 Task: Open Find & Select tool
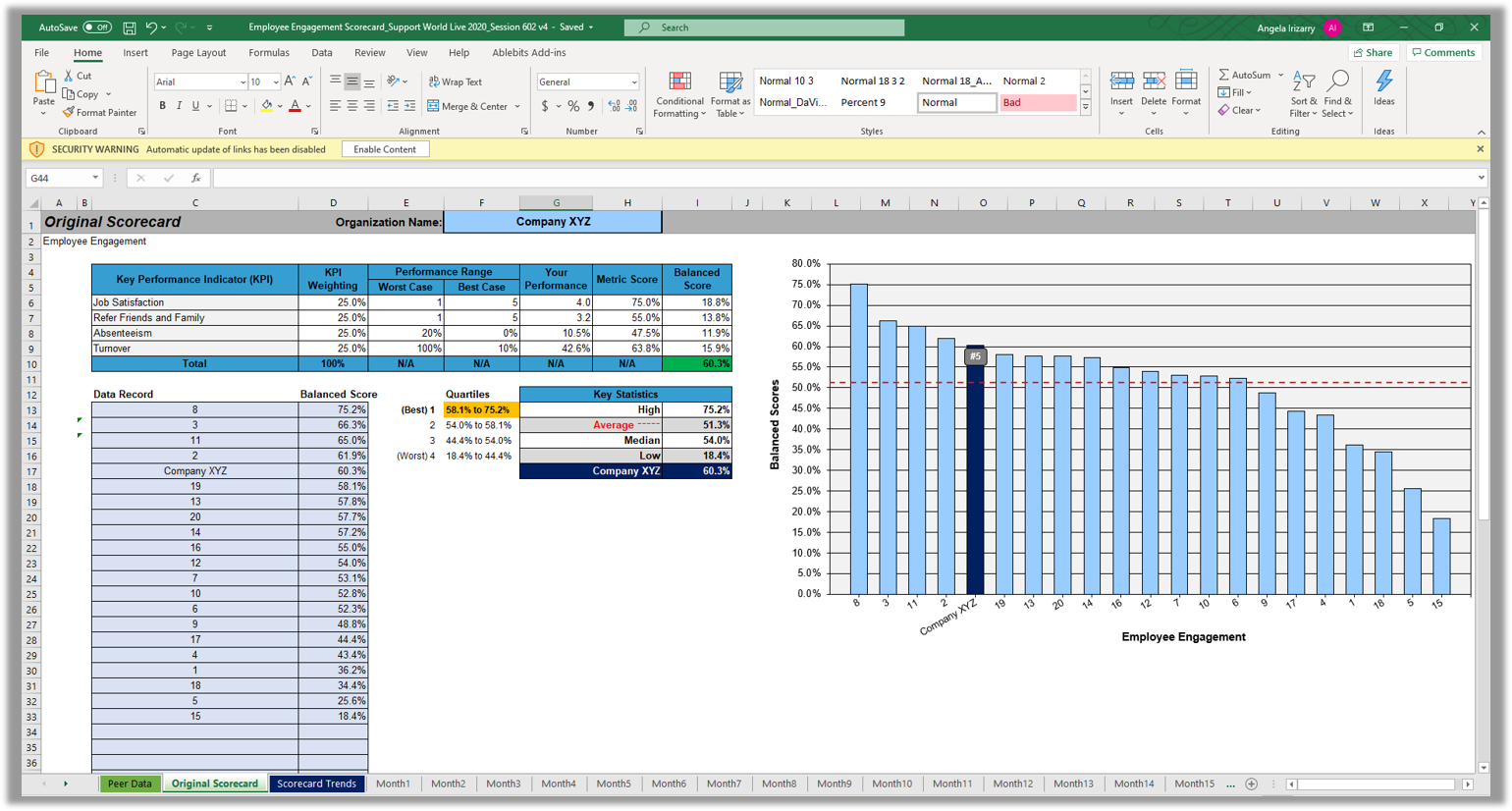(x=1337, y=94)
